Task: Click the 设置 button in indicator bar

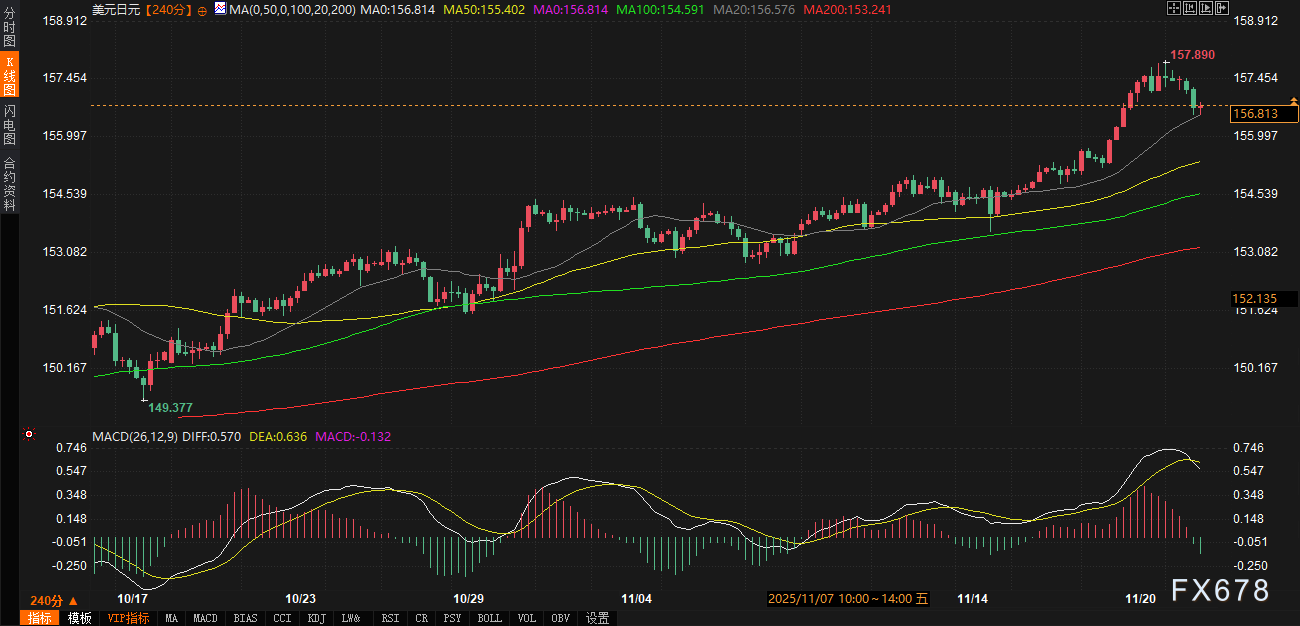Action: [597, 618]
